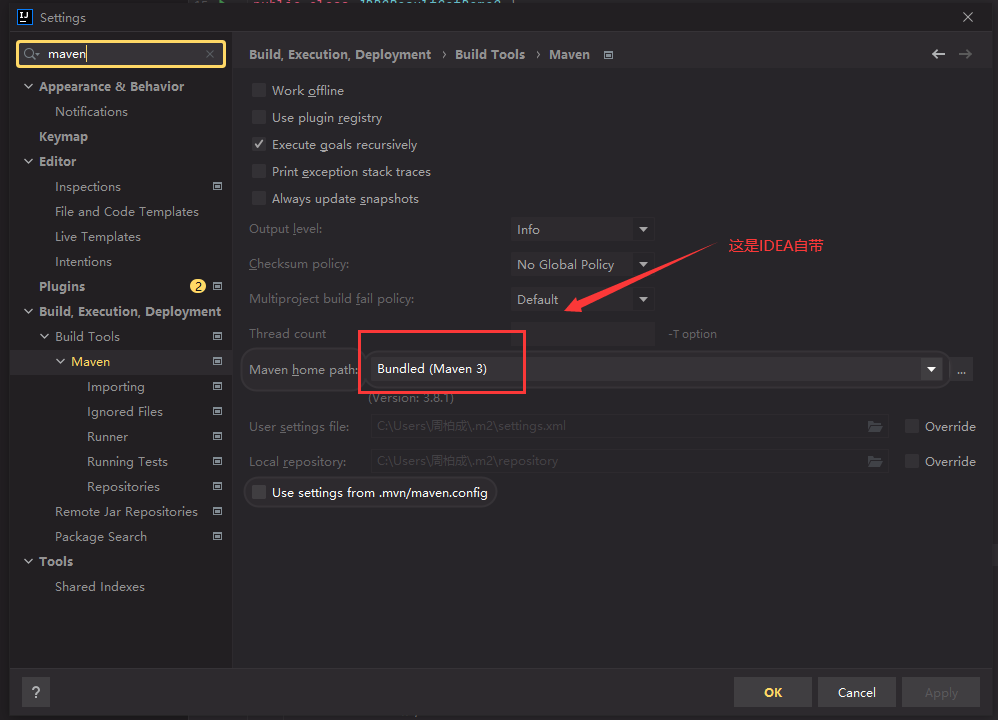
Task: Open the Keymap settings page
Action: pyautogui.click(x=64, y=137)
